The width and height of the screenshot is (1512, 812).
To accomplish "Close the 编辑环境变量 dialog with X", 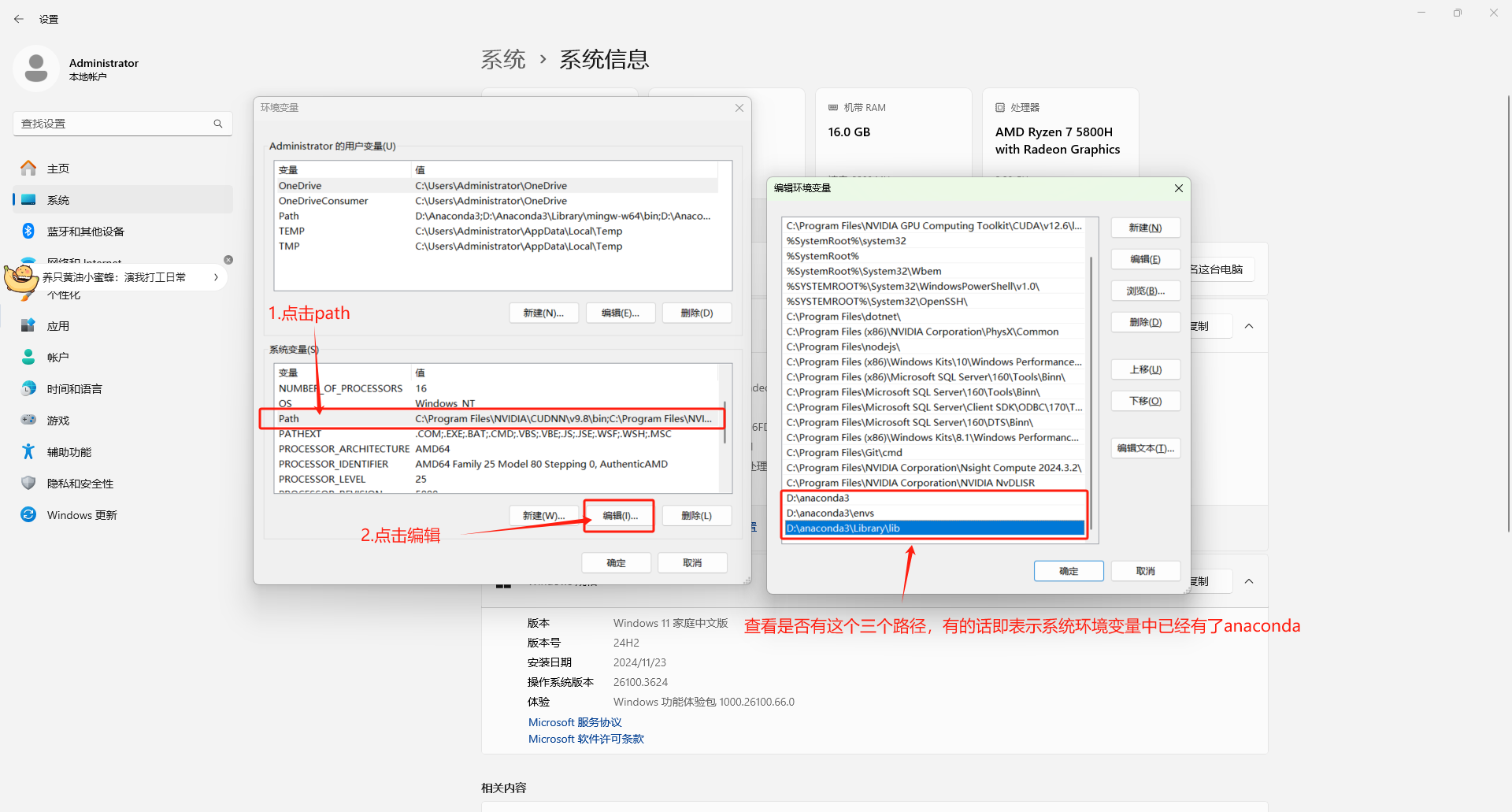I will [1179, 188].
